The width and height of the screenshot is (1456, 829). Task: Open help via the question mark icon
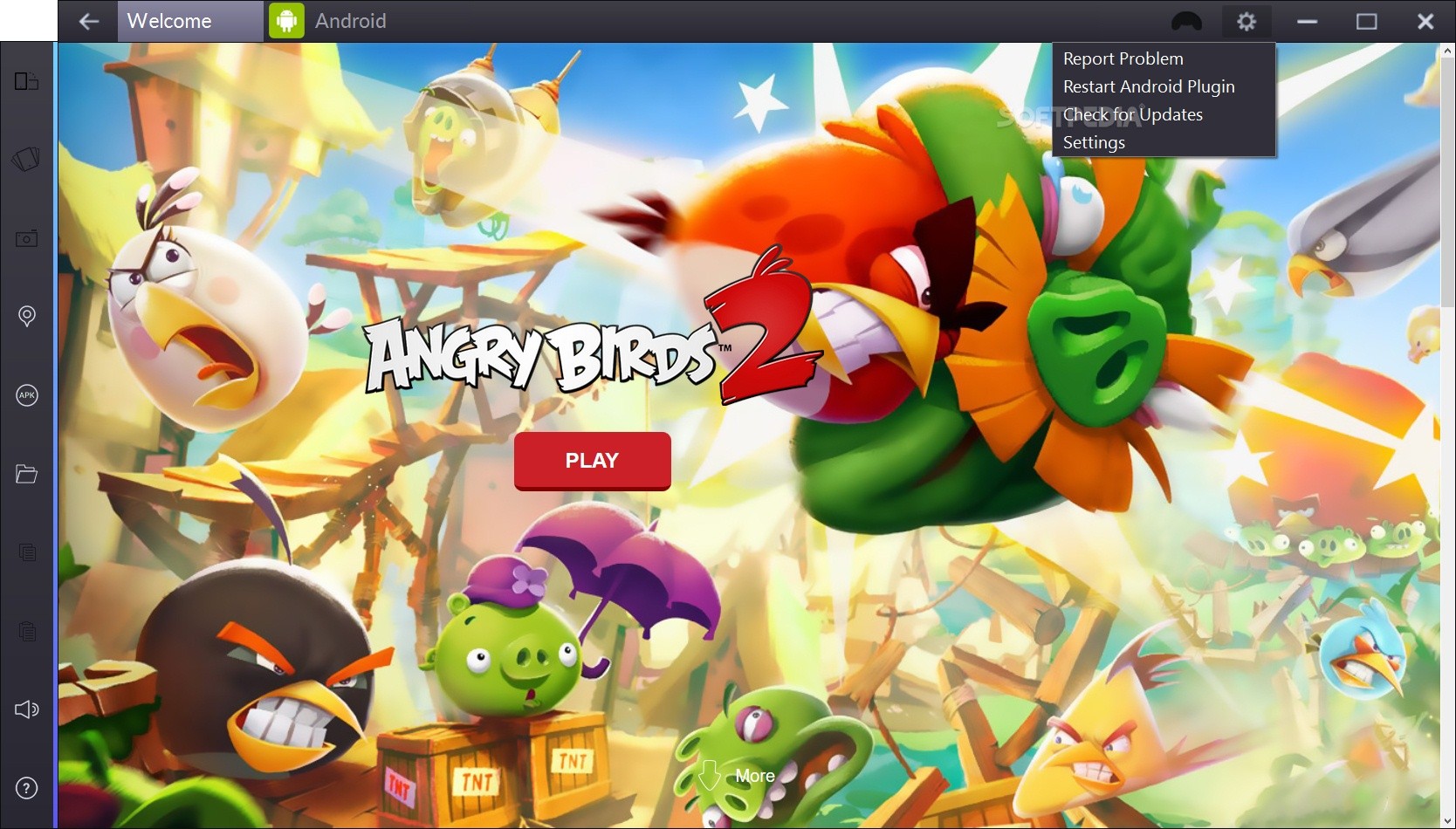[x=27, y=788]
